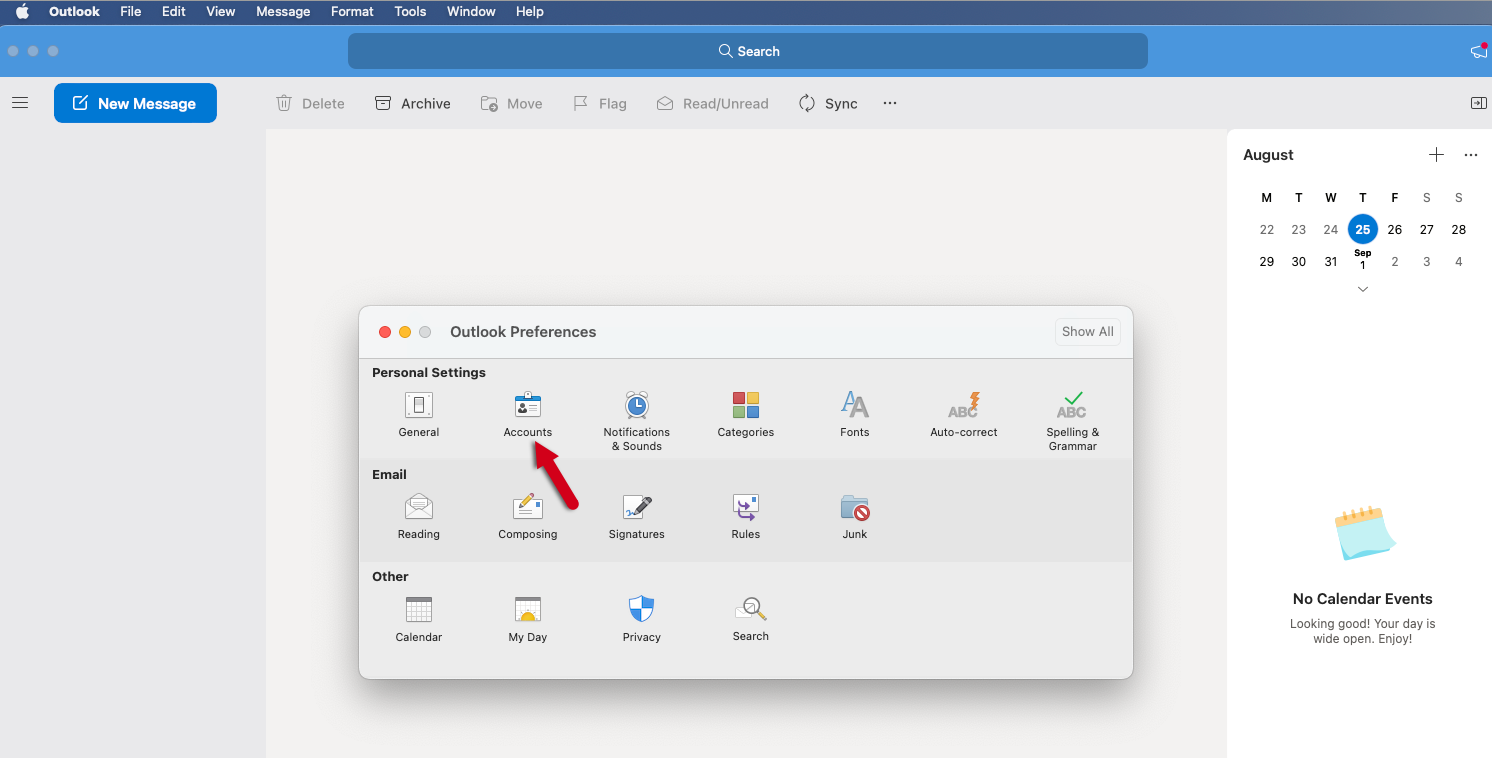This screenshot has height=758, width=1492.
Task: Click Read/Unread toolbar button
Action: pyautogui.click(x=713, y=103)
